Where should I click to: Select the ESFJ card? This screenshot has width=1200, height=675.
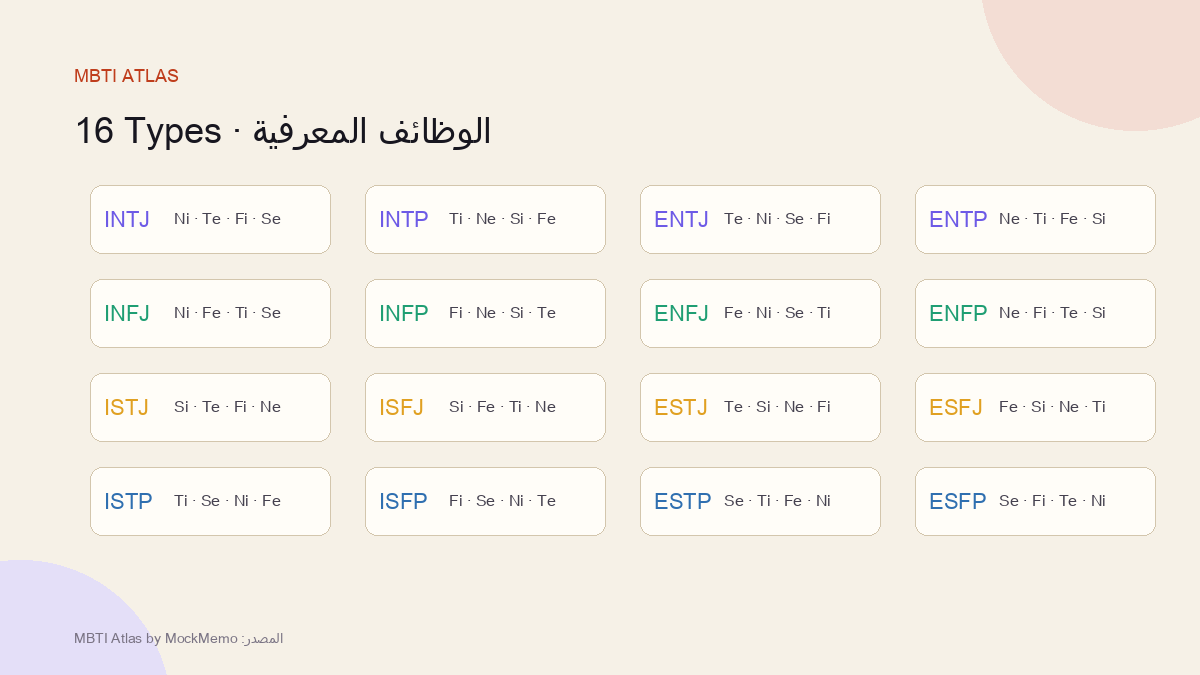tap(1035, 407)
